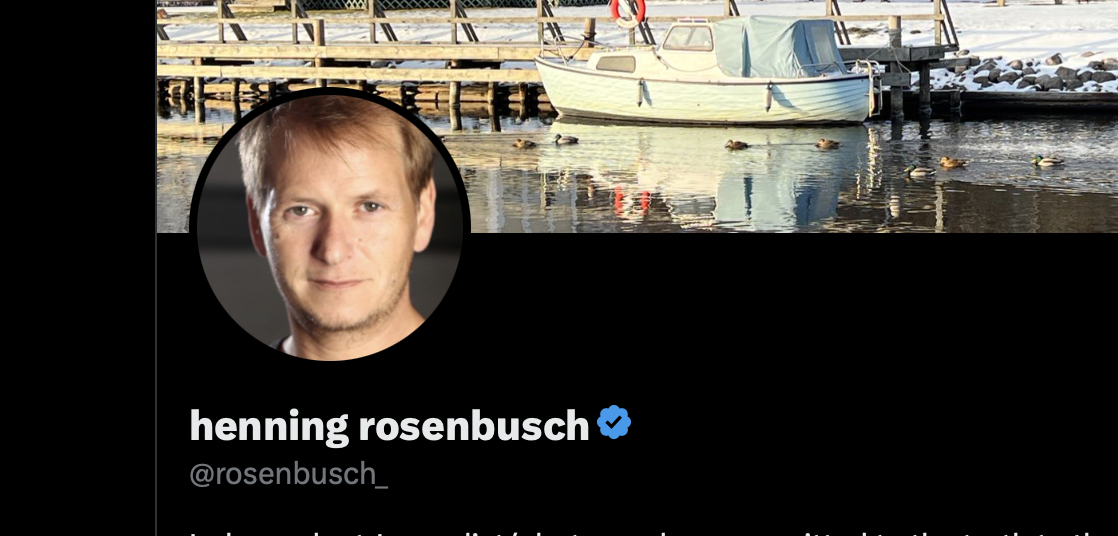Click the red lifebuoy reflection in the water
The image size is (1118, 536).
[x=632, y=201]
